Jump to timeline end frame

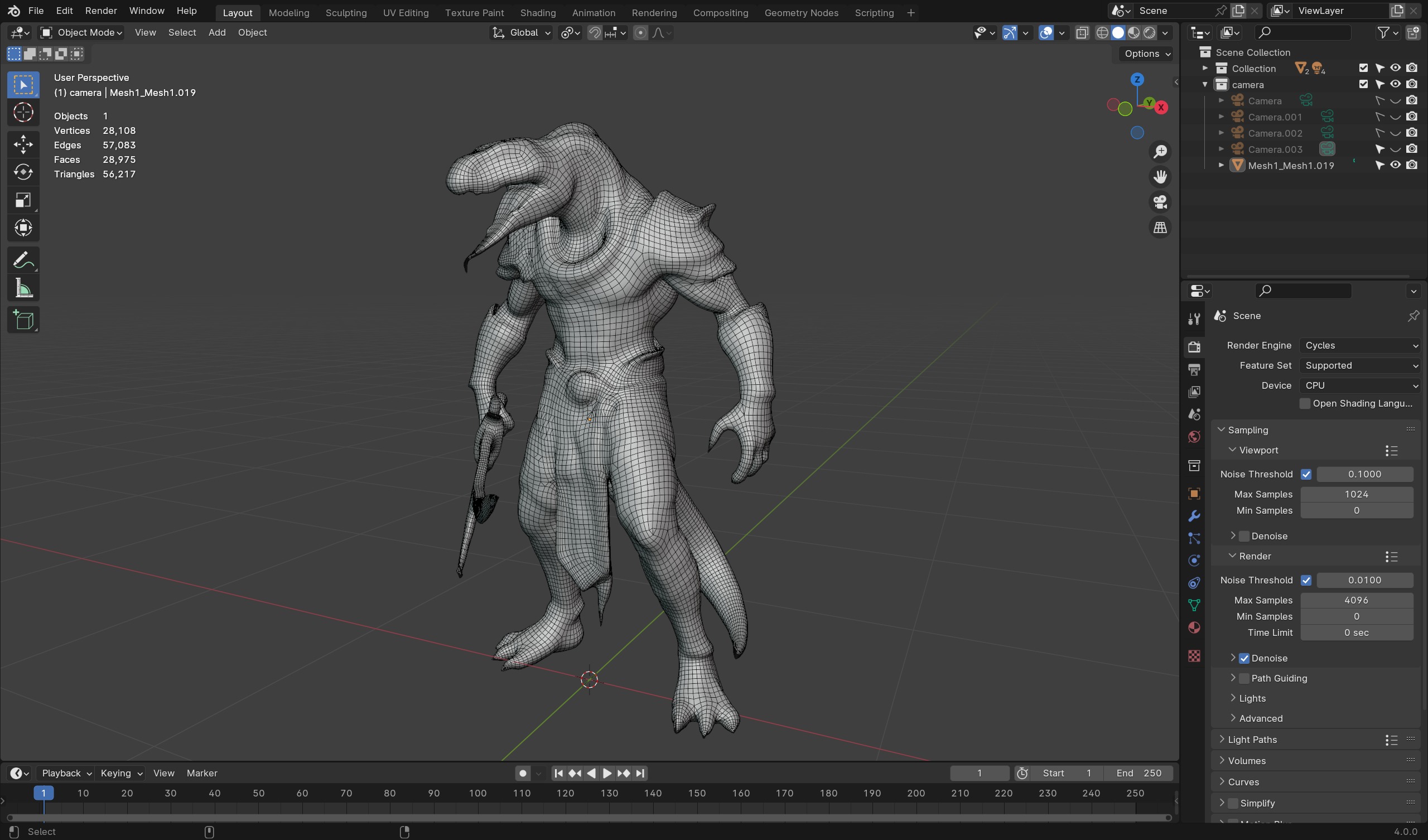(640, 773)
